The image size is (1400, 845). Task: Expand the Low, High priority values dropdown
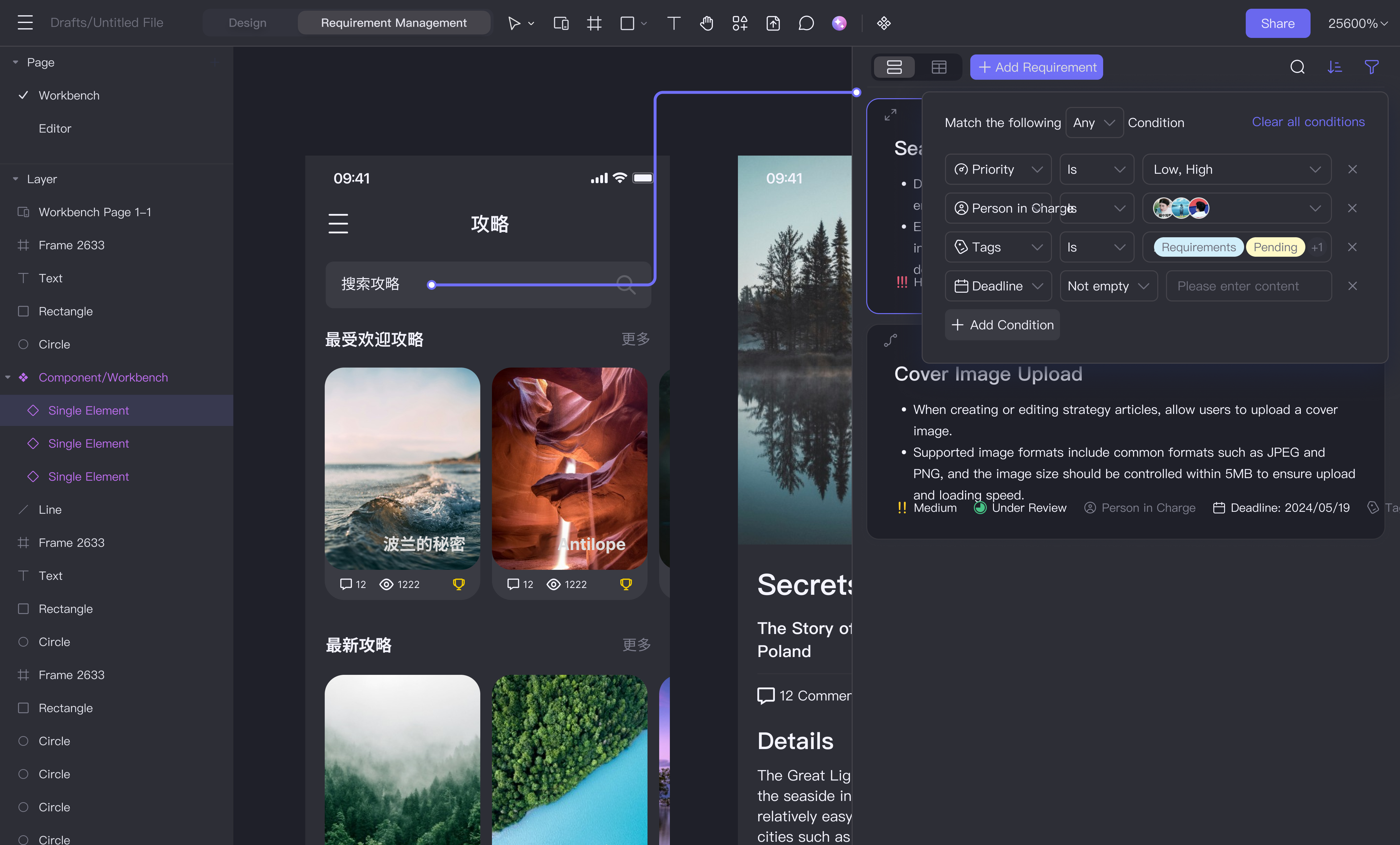point(1236,169)
